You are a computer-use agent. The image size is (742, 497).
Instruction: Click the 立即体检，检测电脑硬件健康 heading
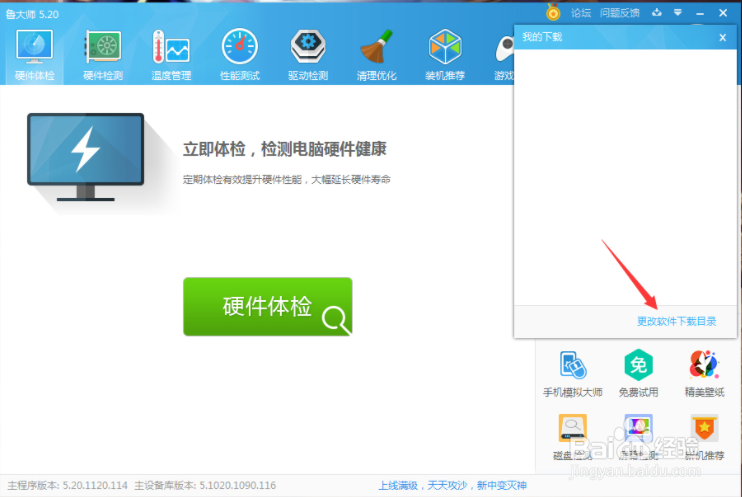tap(284, 149)
